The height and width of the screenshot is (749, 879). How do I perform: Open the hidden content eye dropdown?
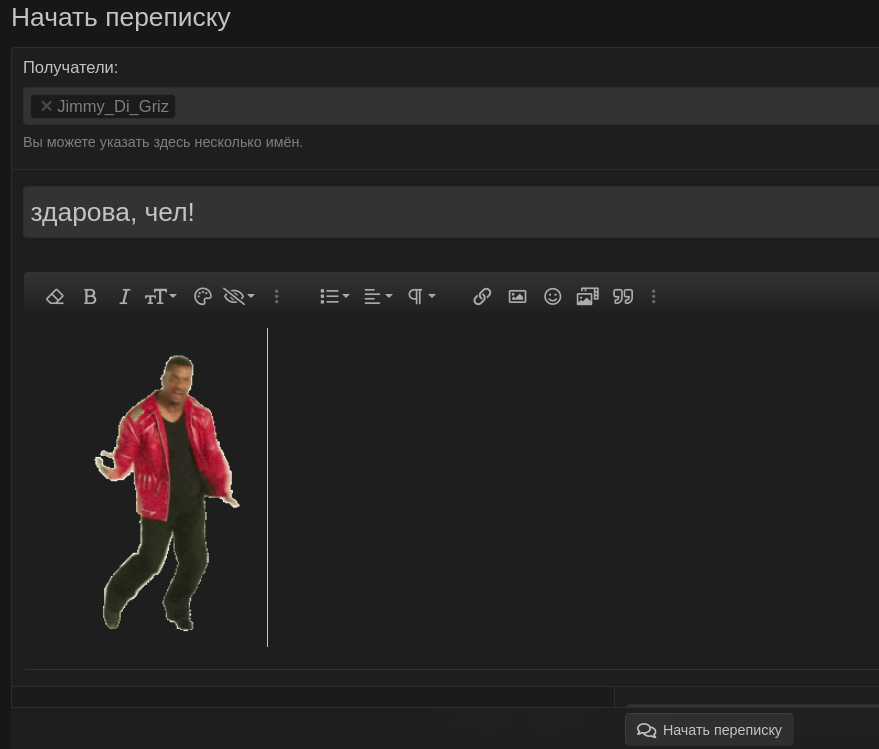(239, 297)
